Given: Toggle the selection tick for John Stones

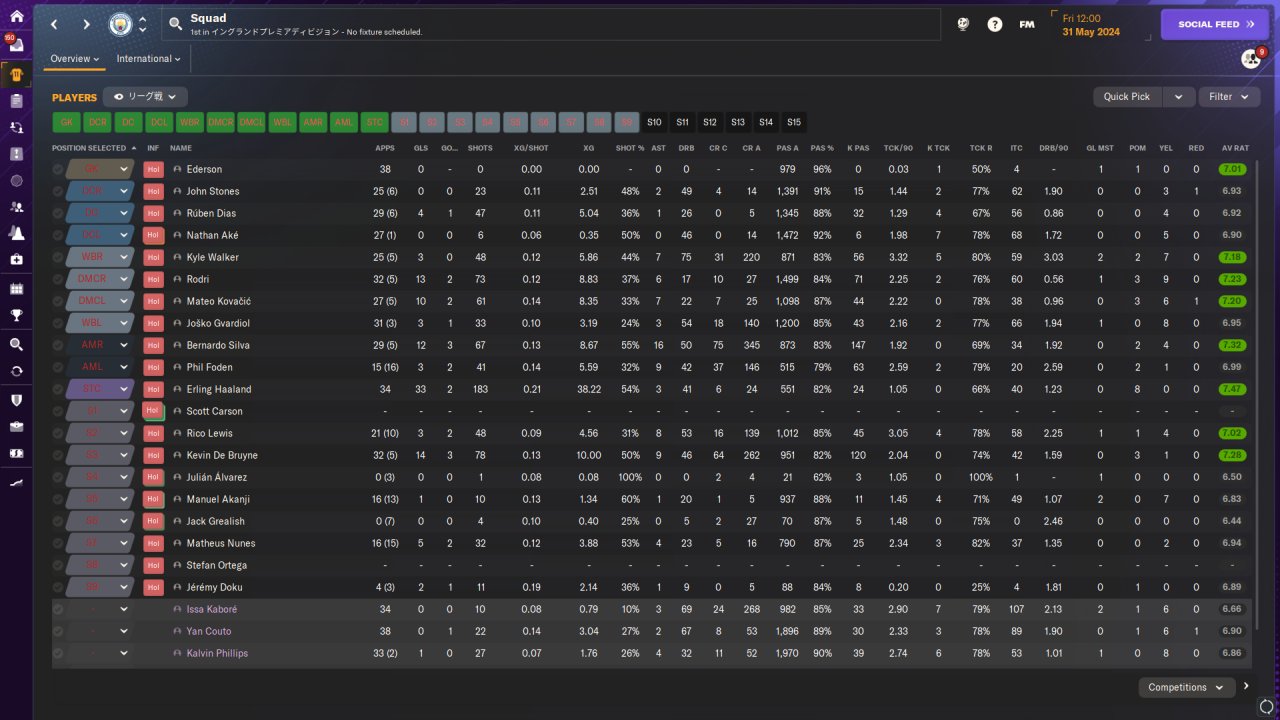Looking at the screenshot, I should pos(58,191).
